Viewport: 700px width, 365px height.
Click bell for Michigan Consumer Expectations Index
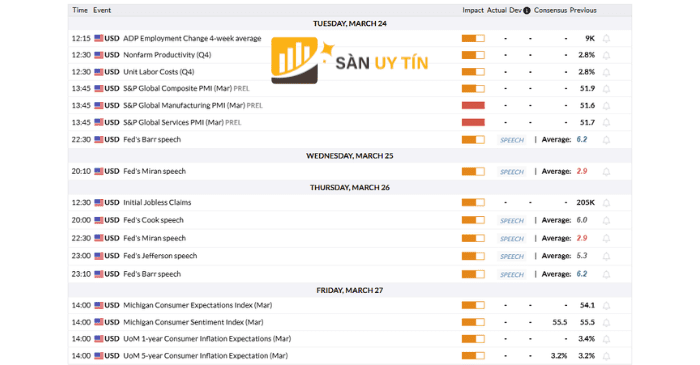[606, 306]
